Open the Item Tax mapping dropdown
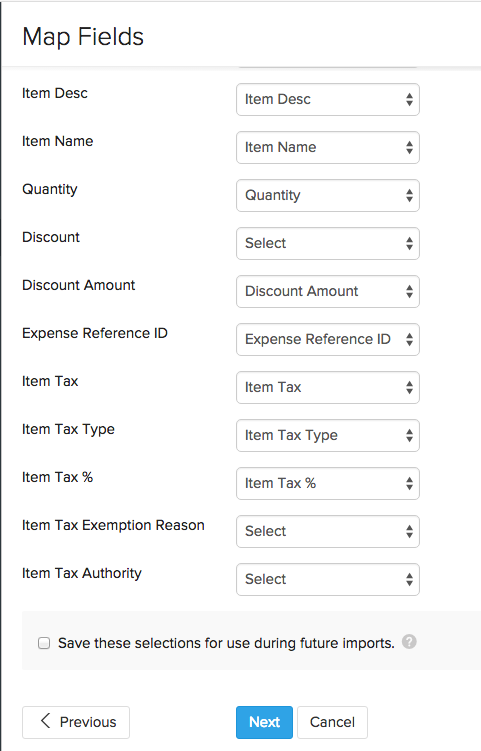This screenshot has height=751, width=481. point(328,387)
